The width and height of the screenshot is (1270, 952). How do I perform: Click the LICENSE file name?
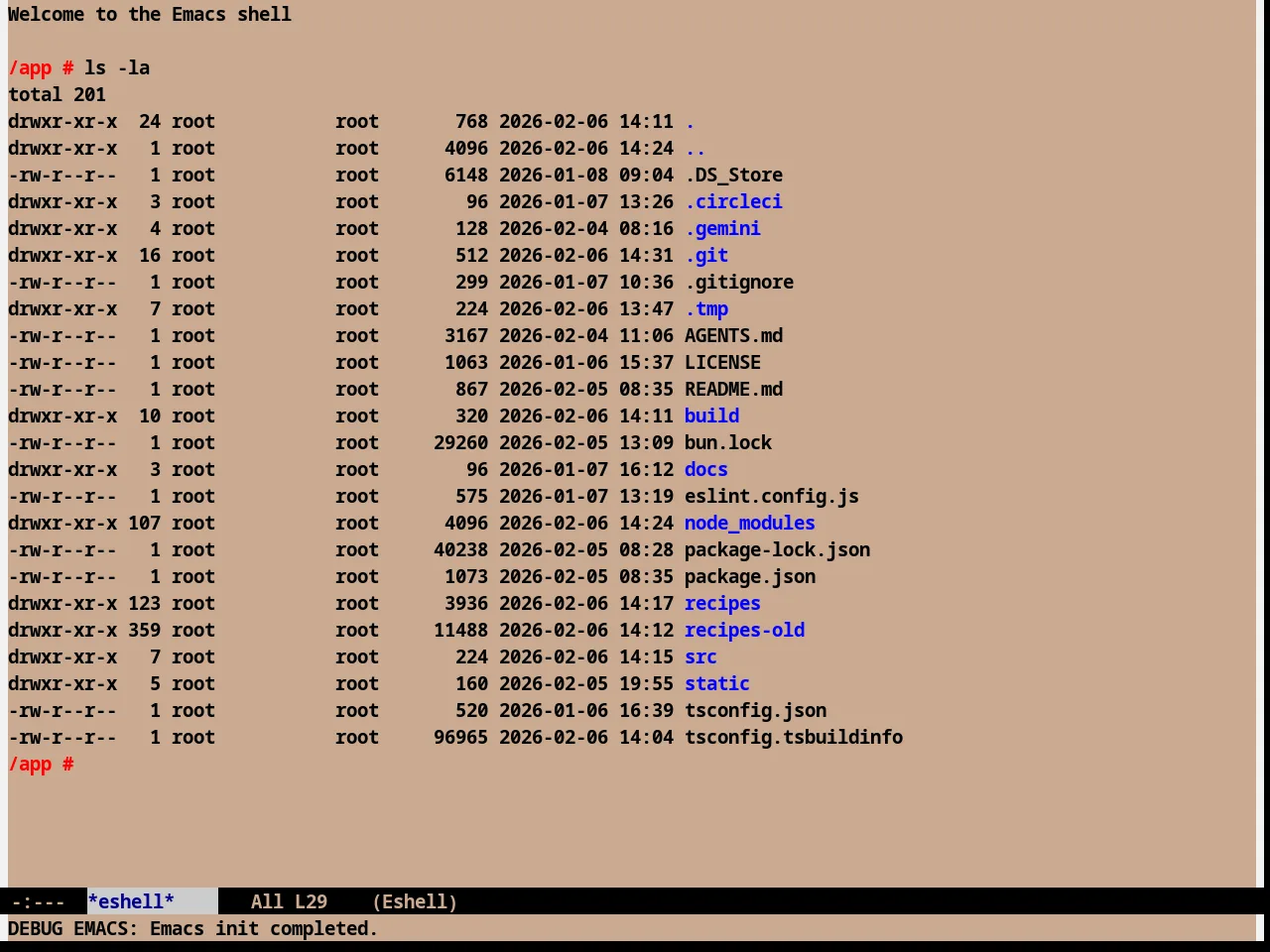click(x=722, y=363)
